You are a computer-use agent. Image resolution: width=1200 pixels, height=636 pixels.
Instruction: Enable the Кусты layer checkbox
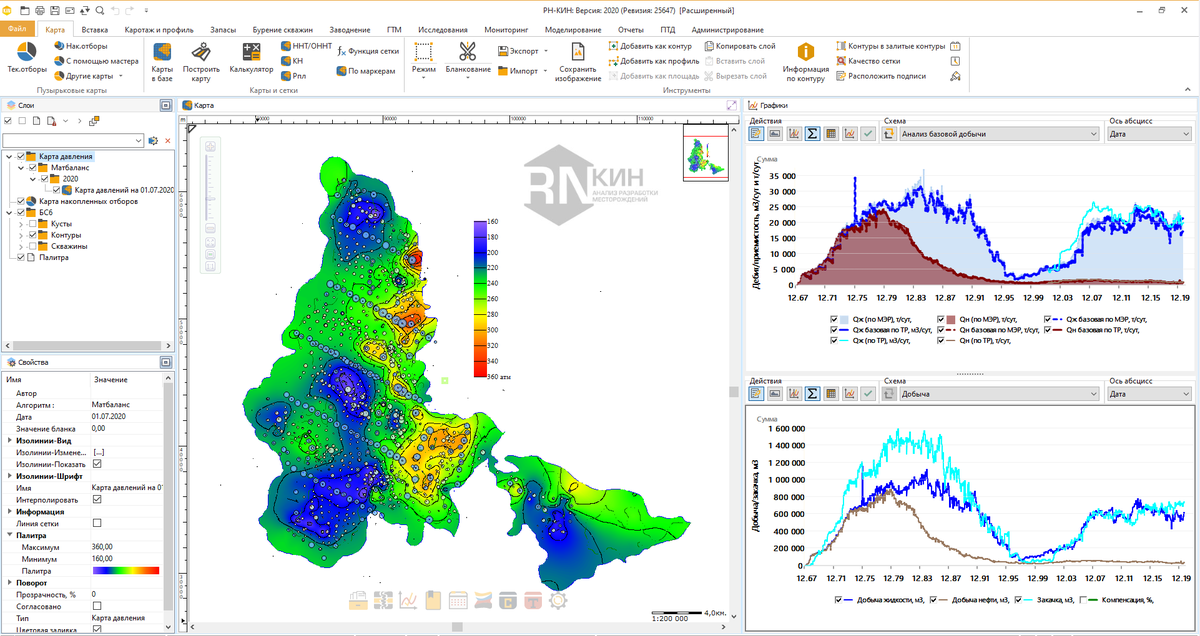click(x=33, y=224)
